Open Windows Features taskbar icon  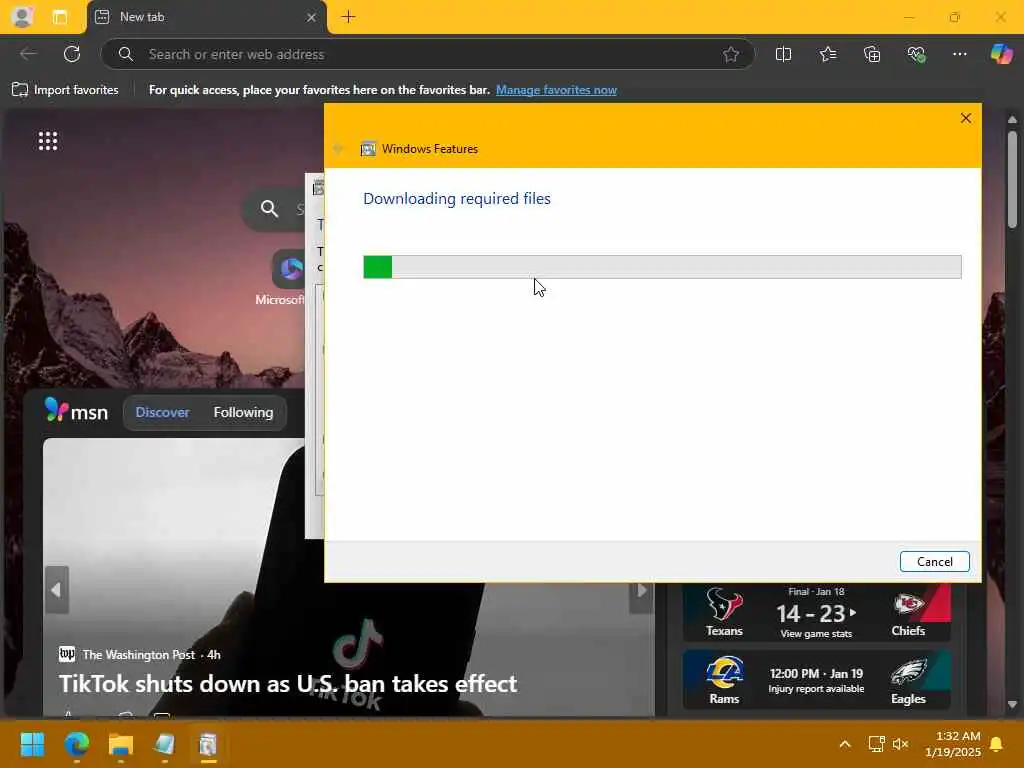pyautogui.click(x=208, y=744)
